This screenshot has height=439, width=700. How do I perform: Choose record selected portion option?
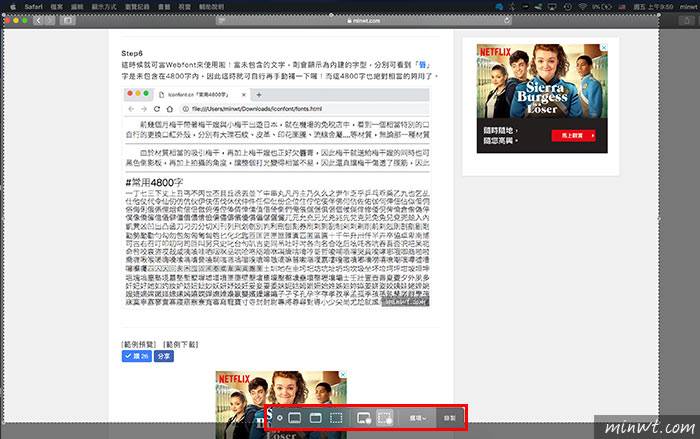tap(385, 417)
